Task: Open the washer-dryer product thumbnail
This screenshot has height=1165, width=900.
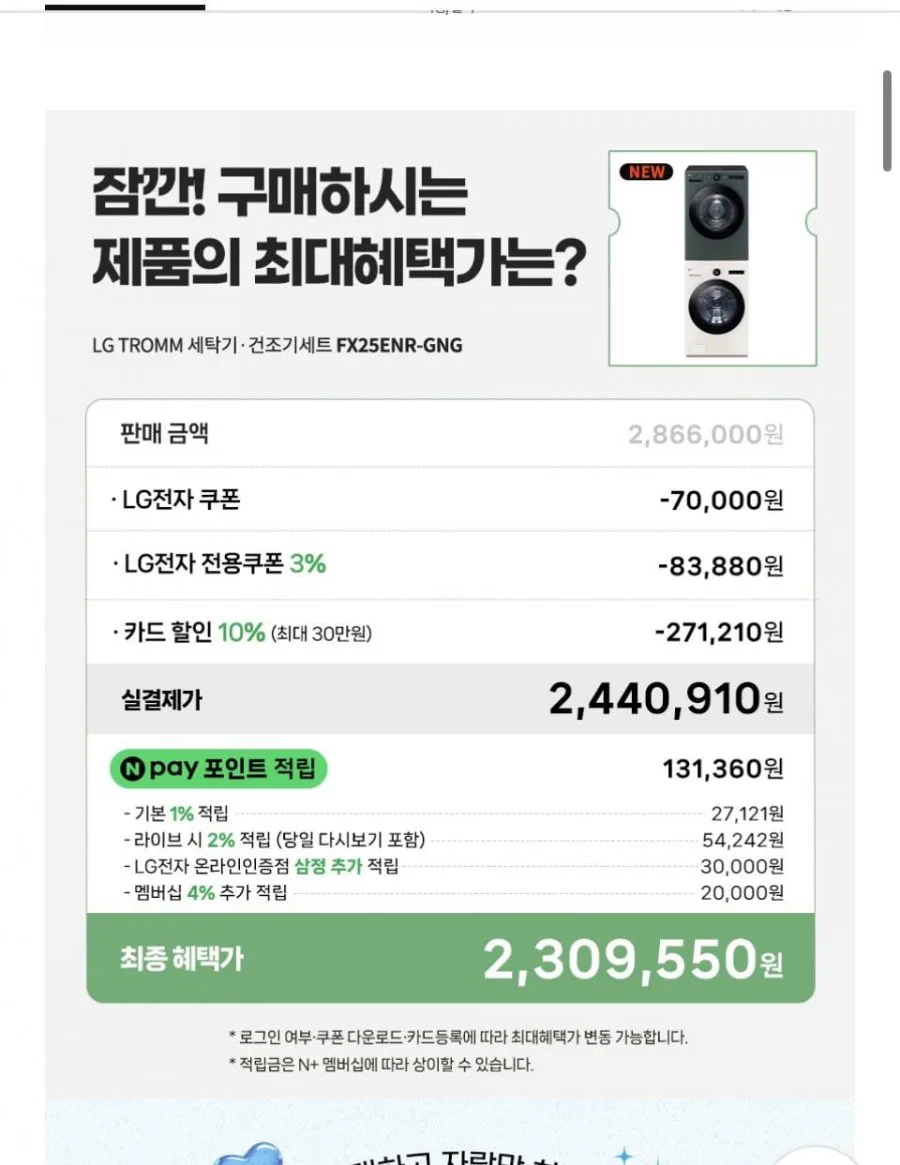Action: coord(713,259)
